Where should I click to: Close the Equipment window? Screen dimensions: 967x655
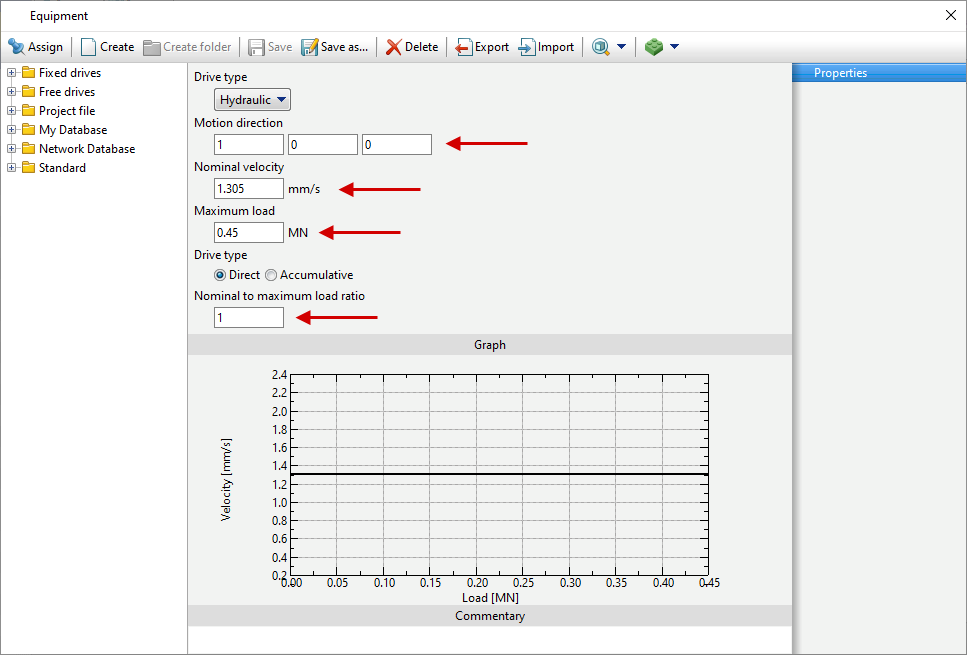(950, 15)
